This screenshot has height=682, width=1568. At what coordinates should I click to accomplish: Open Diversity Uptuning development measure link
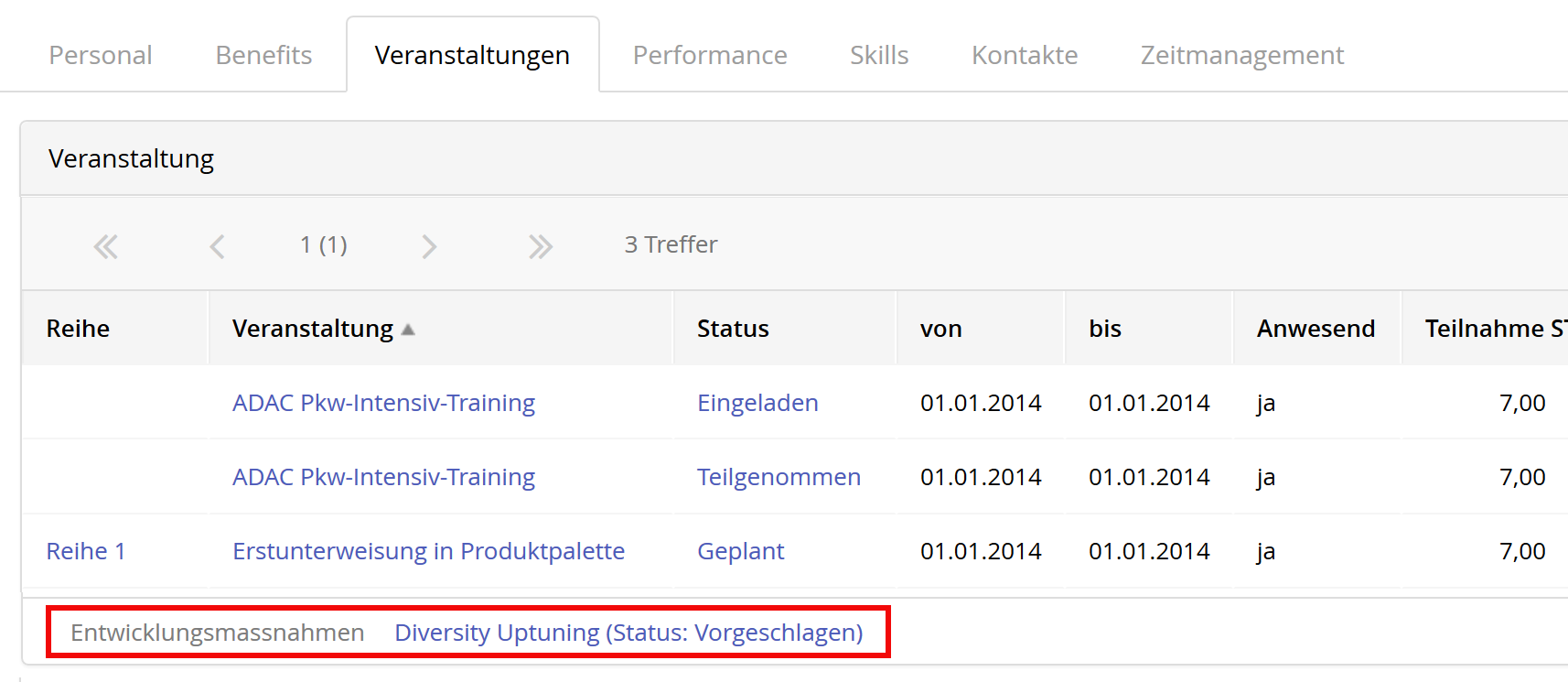point(628,633)
